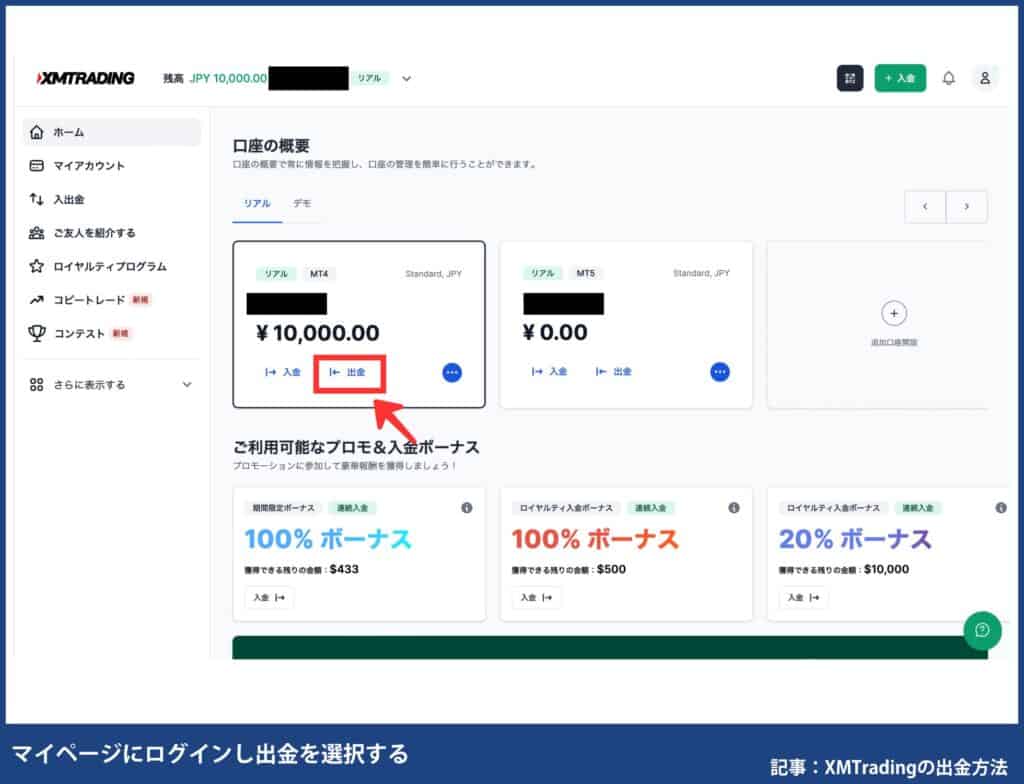This screenshot has height=784, width=1024.
Task: Click the リアル badge in header
Action: tap(369, 78)
